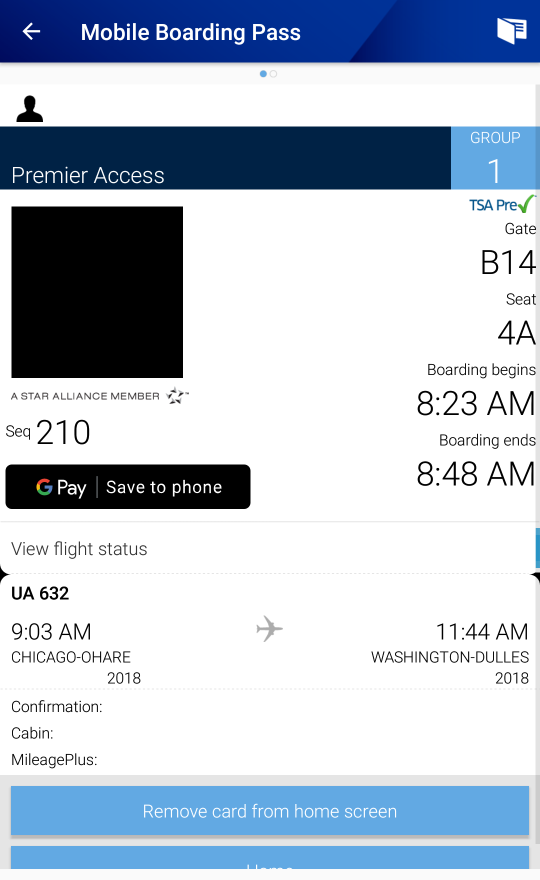
Task: Tap the Google G Pay logo
Action: point(61,487)
